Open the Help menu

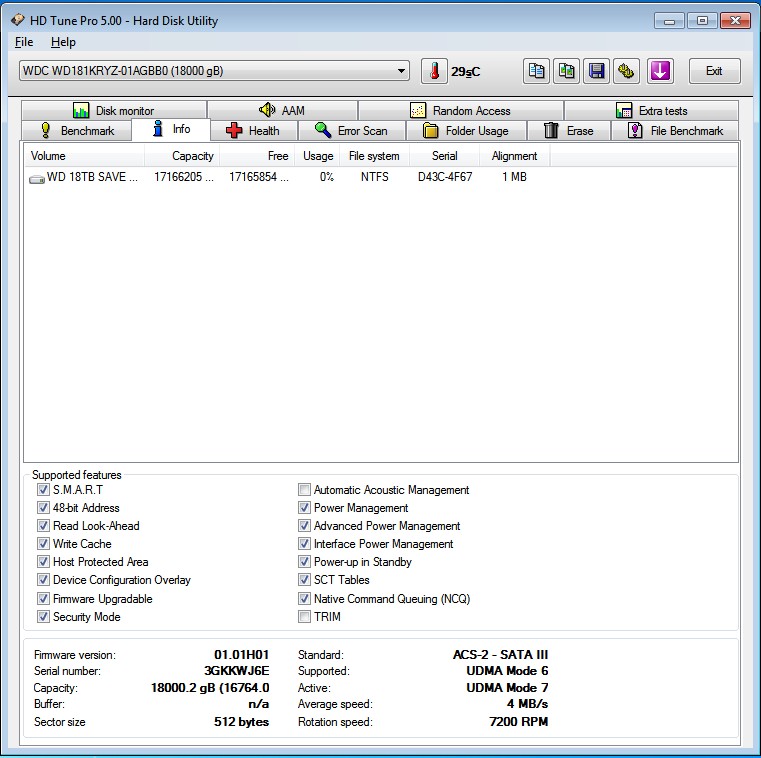pos(63,42)
